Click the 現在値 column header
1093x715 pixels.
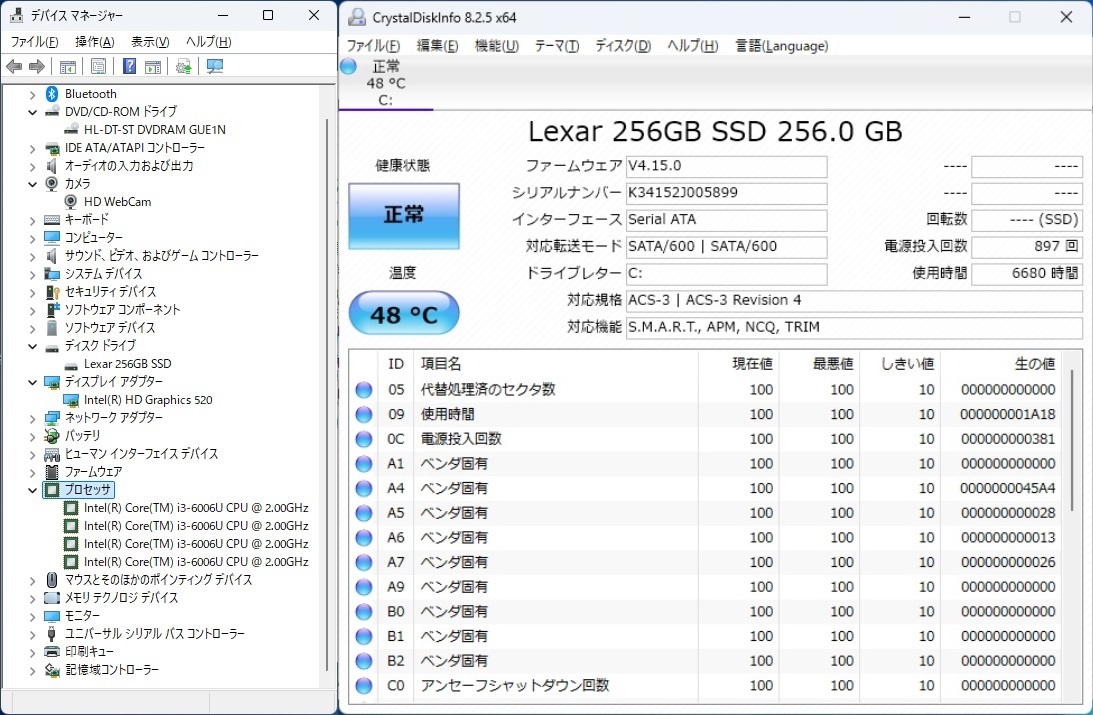738,364
